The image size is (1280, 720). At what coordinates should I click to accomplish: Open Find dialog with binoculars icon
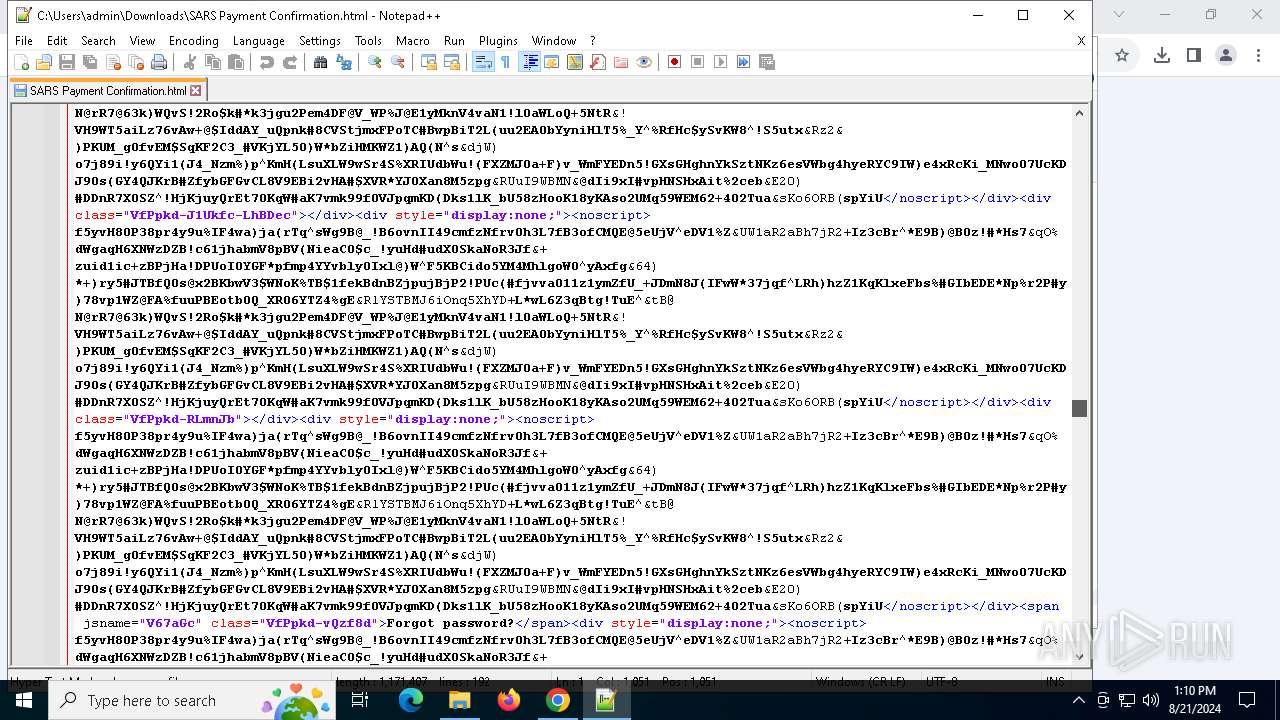click(x=321, y=62)
